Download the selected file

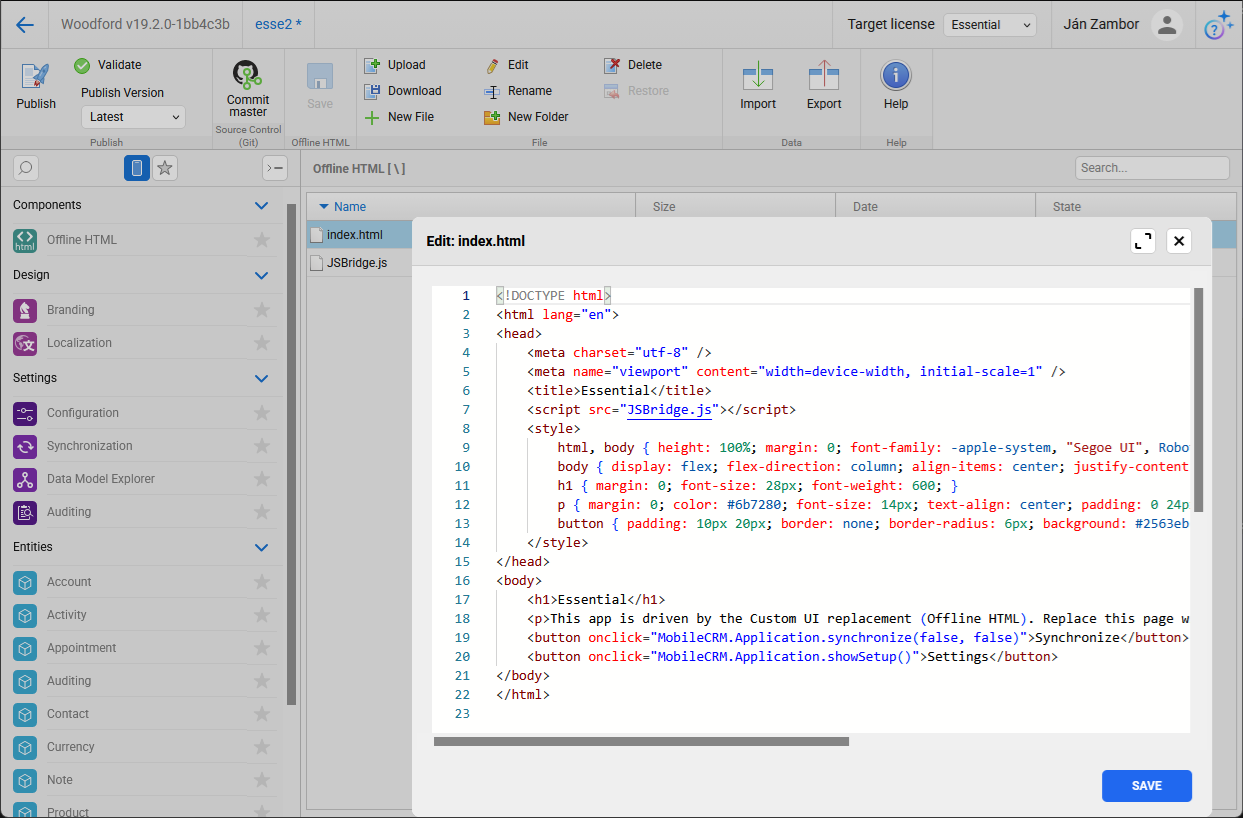pyautogui.click(x=403, y=91)
